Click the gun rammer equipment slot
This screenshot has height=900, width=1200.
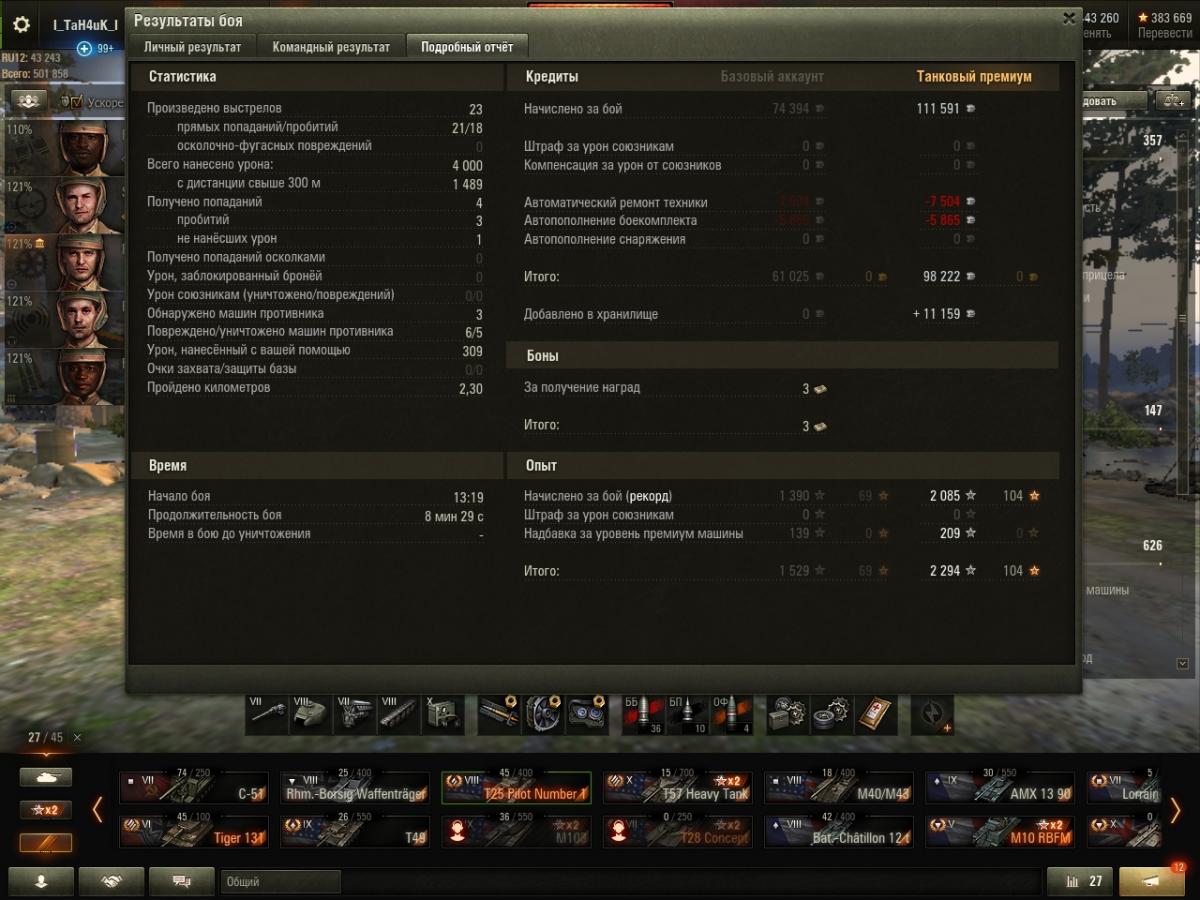click(x=498, y=715)
